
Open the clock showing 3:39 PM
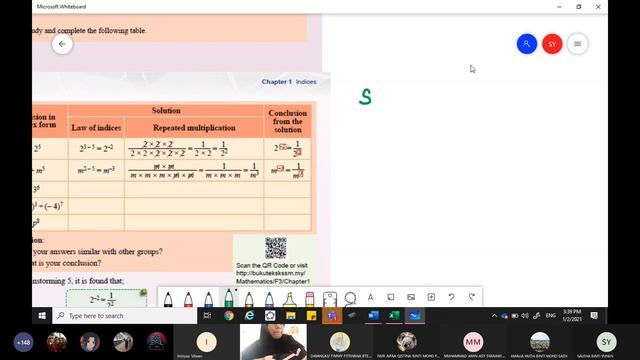point(572,316)
